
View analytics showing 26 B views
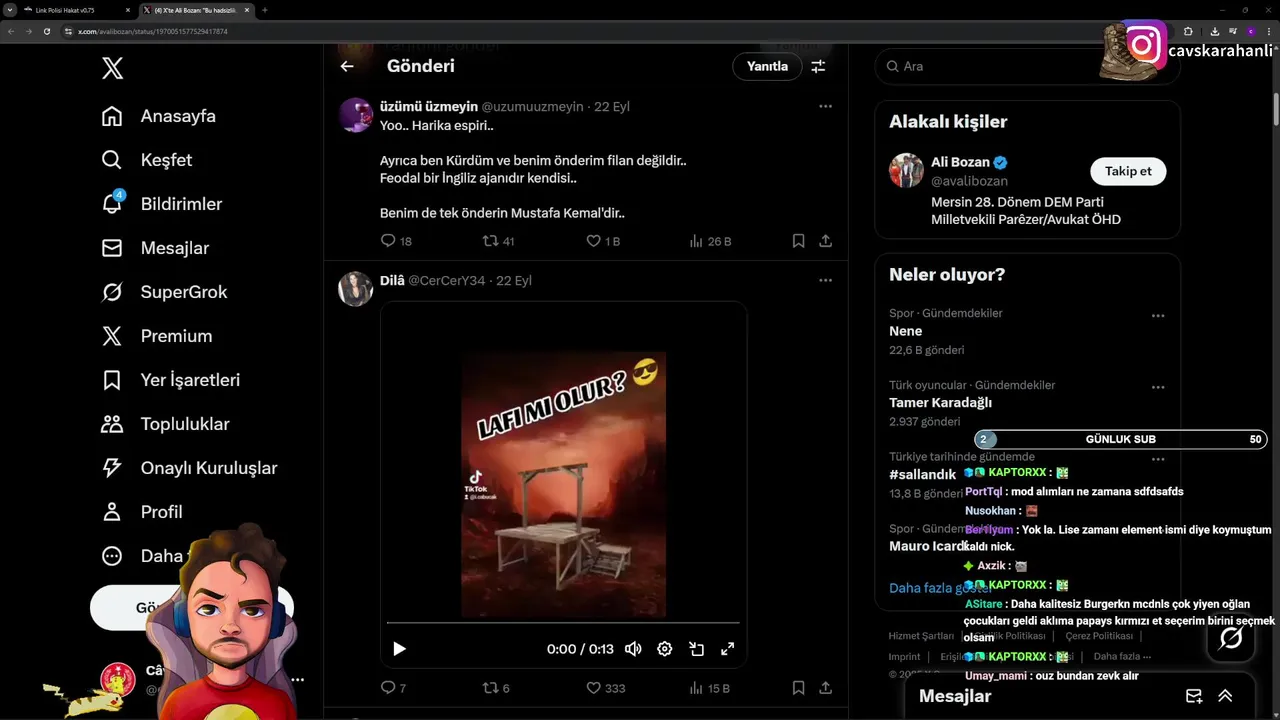tap(710, 241)
